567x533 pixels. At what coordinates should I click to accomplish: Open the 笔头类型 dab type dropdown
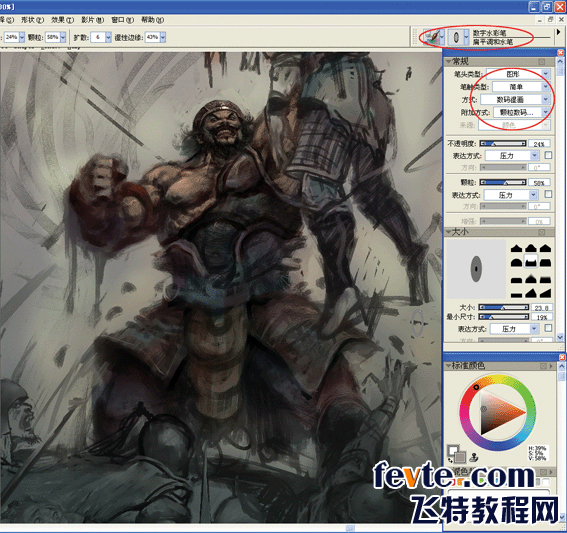point(518,74)
